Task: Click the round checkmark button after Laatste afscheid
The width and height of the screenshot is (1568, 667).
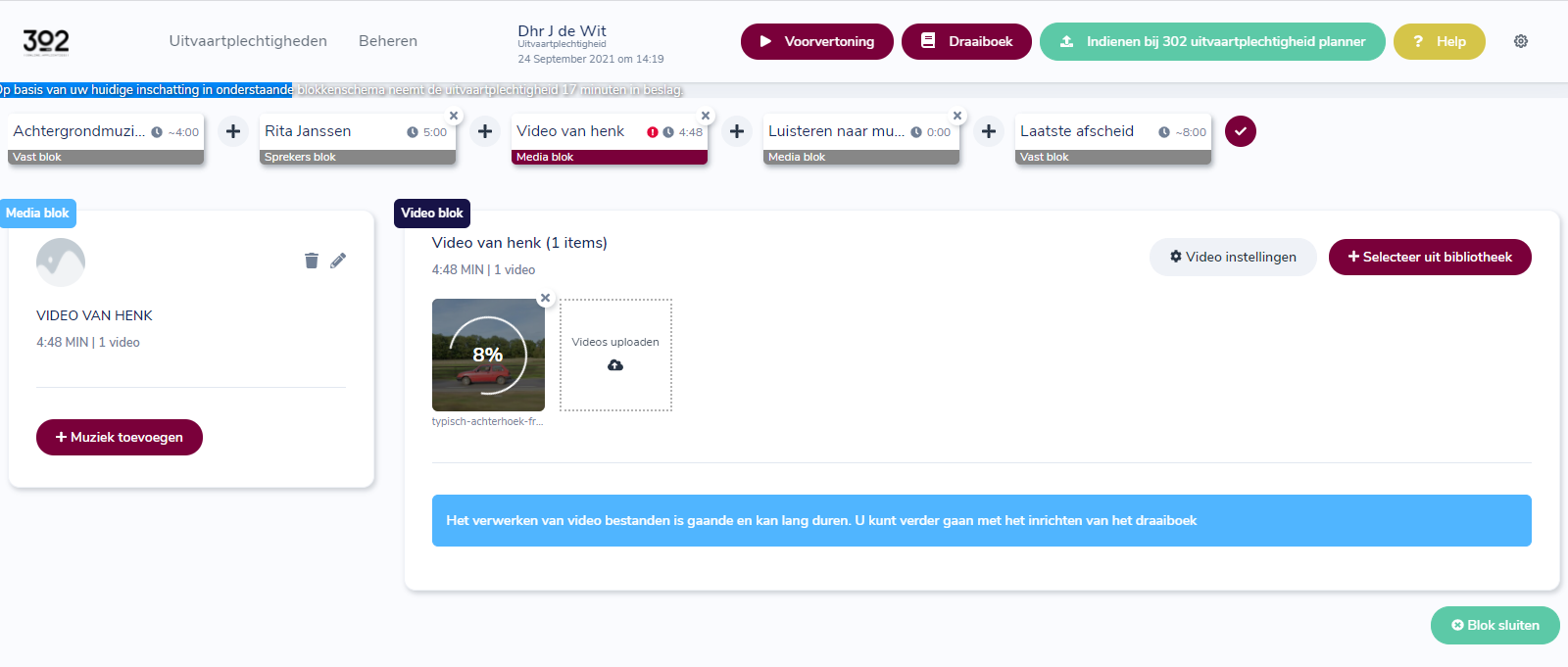Action: click(1241, 131)
